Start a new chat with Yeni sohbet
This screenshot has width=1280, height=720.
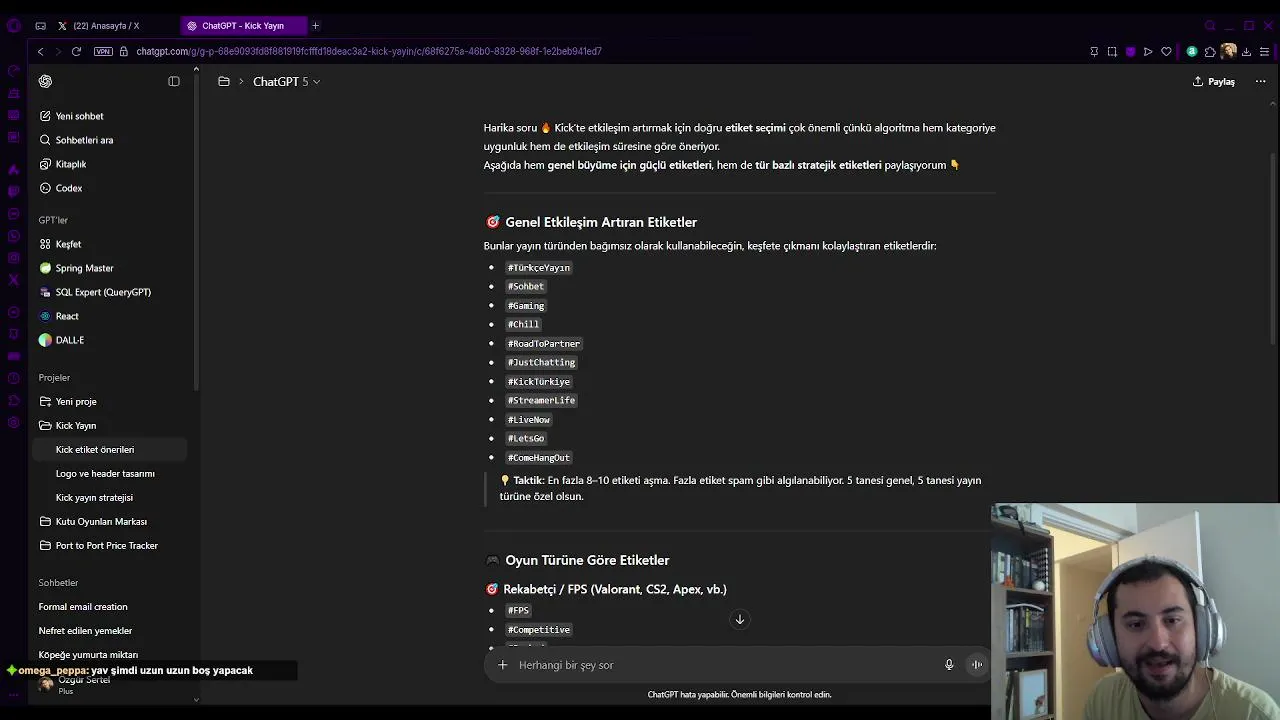coord(79,116)
